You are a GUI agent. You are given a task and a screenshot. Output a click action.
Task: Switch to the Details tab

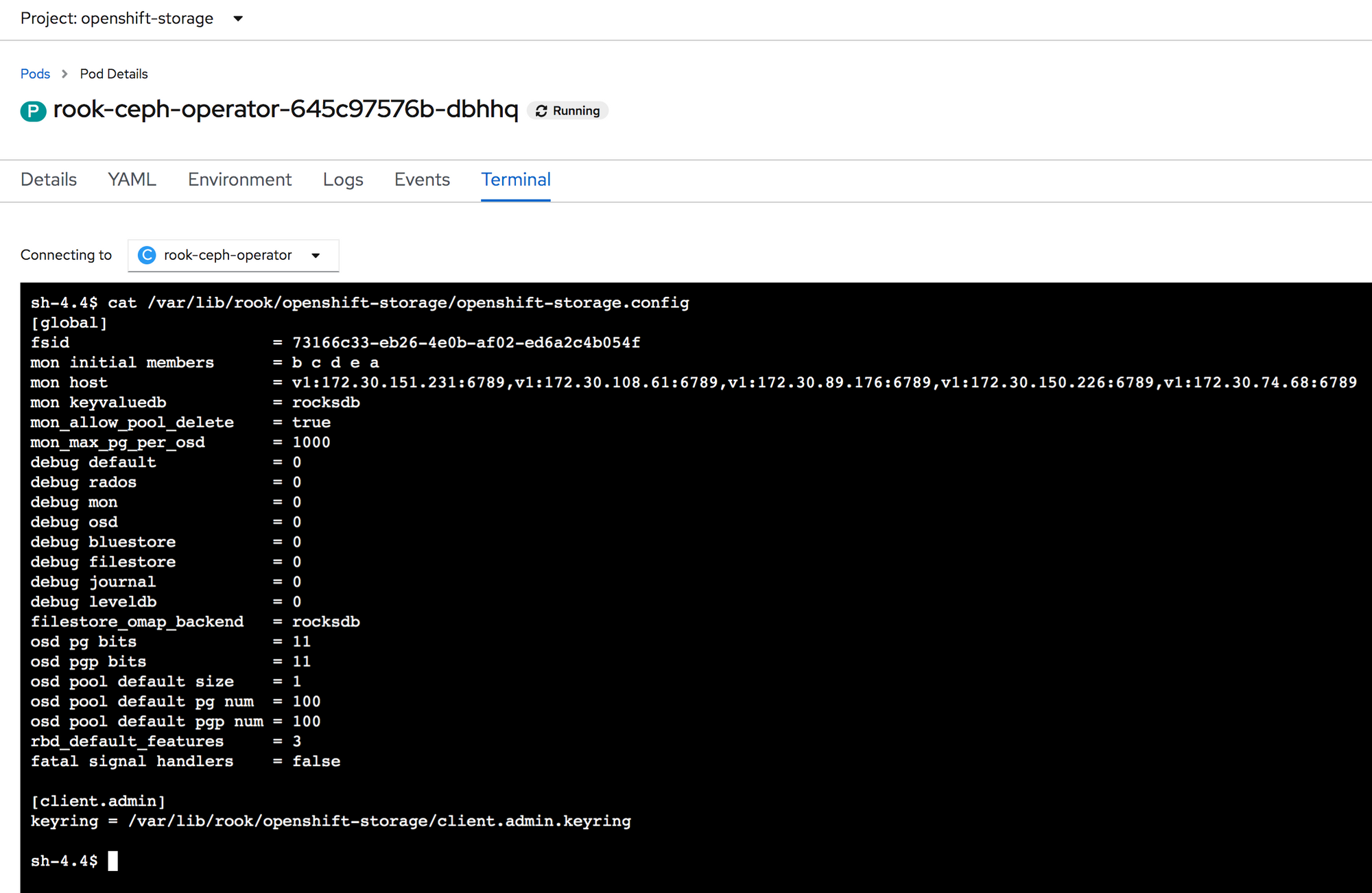click(49, 180)
